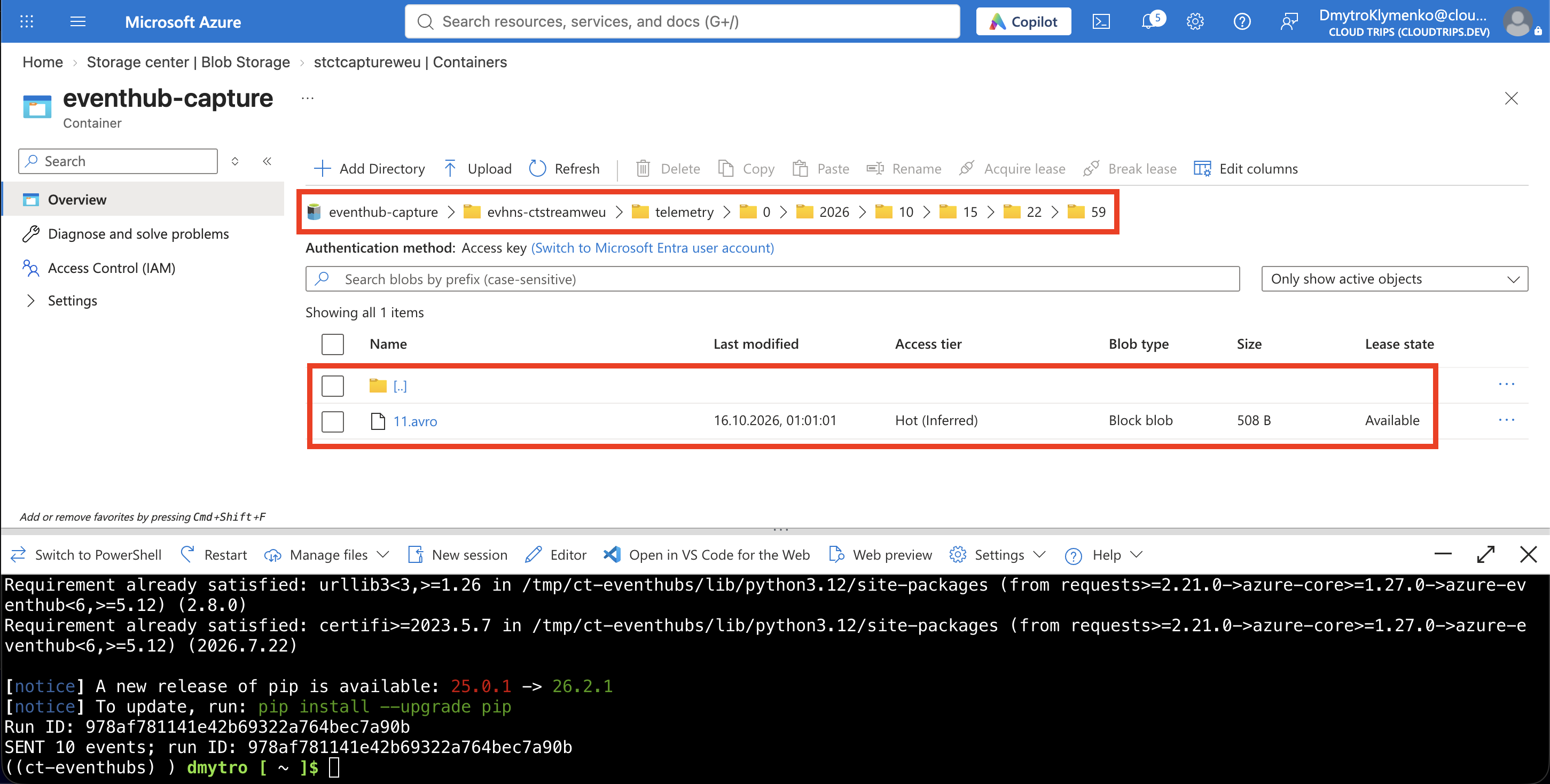Open more options for 11.avro row

point(1506,419)
